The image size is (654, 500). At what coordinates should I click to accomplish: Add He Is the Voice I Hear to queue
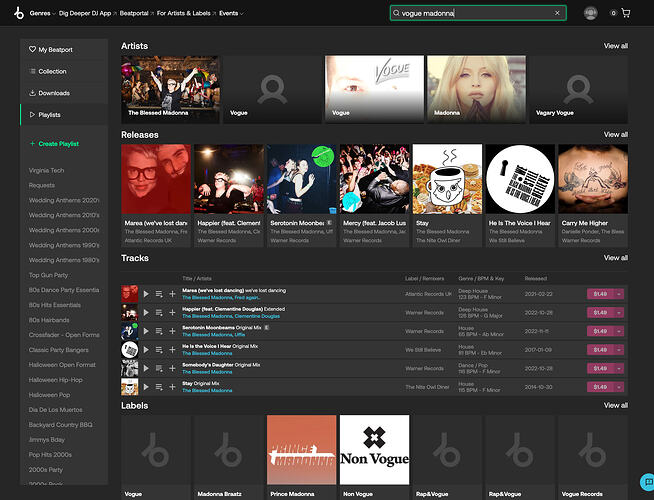tap(159, 349)
